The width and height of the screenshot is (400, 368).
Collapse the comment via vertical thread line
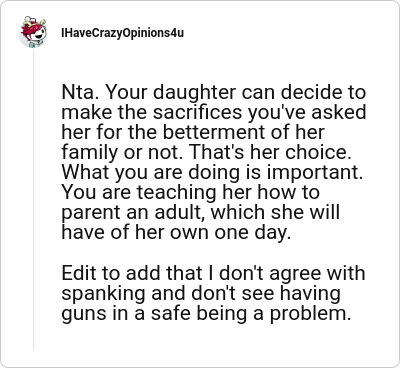(33, 200)
